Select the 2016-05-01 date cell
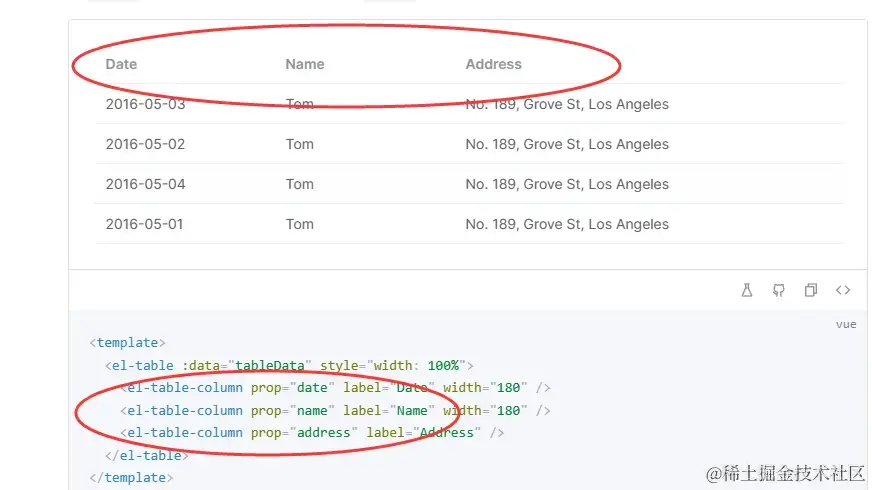 (x=144, y=225)
